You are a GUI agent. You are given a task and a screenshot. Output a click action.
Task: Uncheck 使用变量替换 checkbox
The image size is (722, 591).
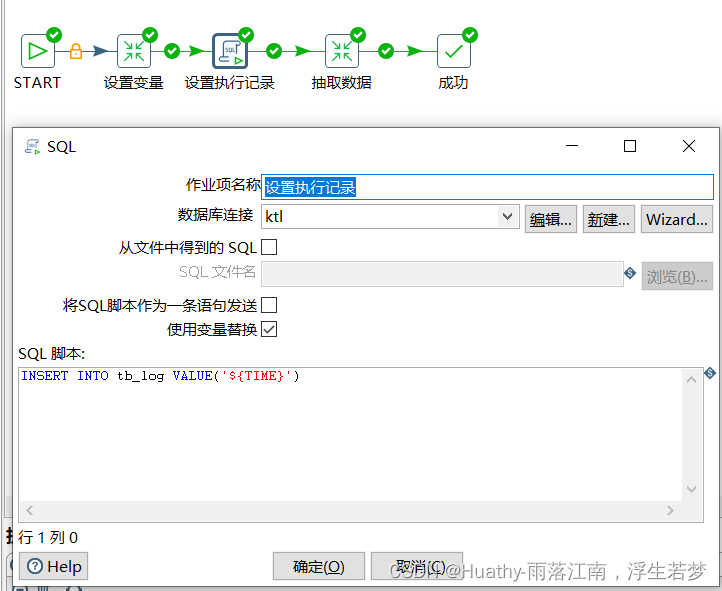pyautogui.click(x=269, y=329)
